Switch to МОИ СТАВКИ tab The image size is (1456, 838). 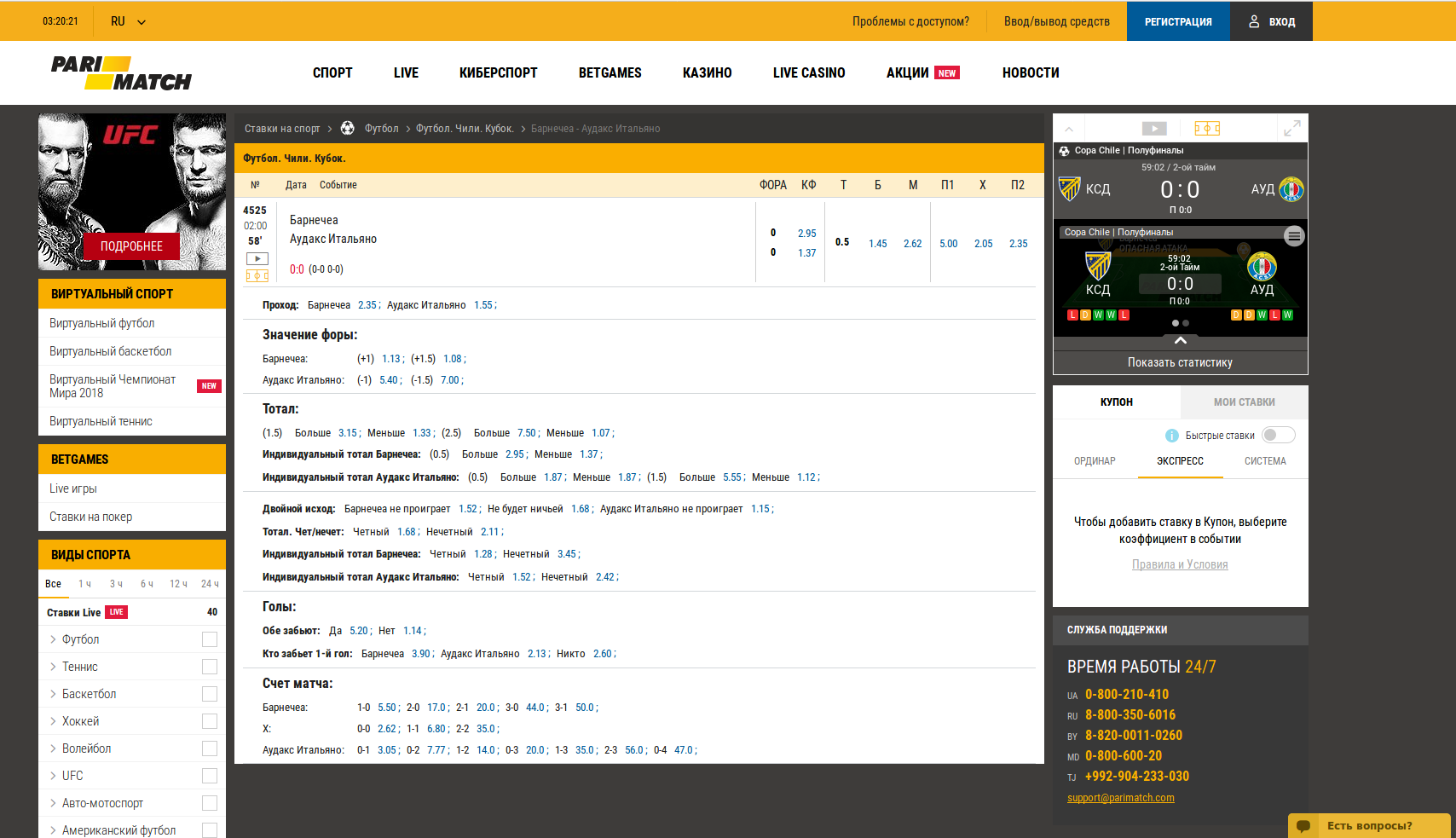click(x=1245, y=402)
